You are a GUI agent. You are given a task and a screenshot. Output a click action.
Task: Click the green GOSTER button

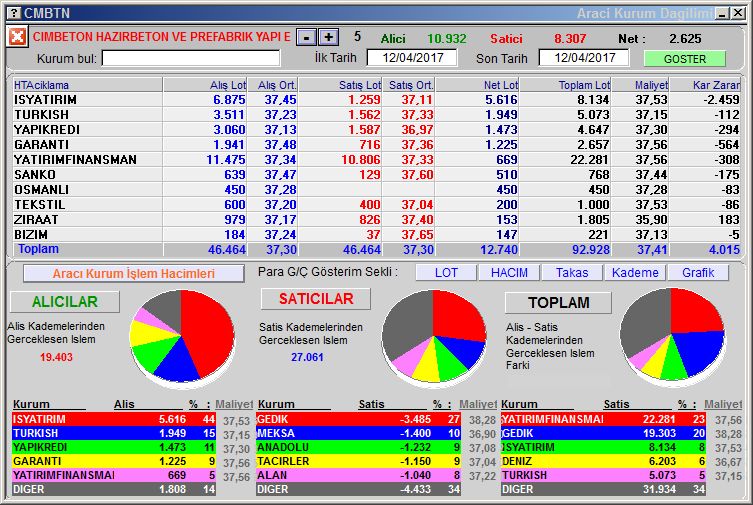tap(685, 59)
